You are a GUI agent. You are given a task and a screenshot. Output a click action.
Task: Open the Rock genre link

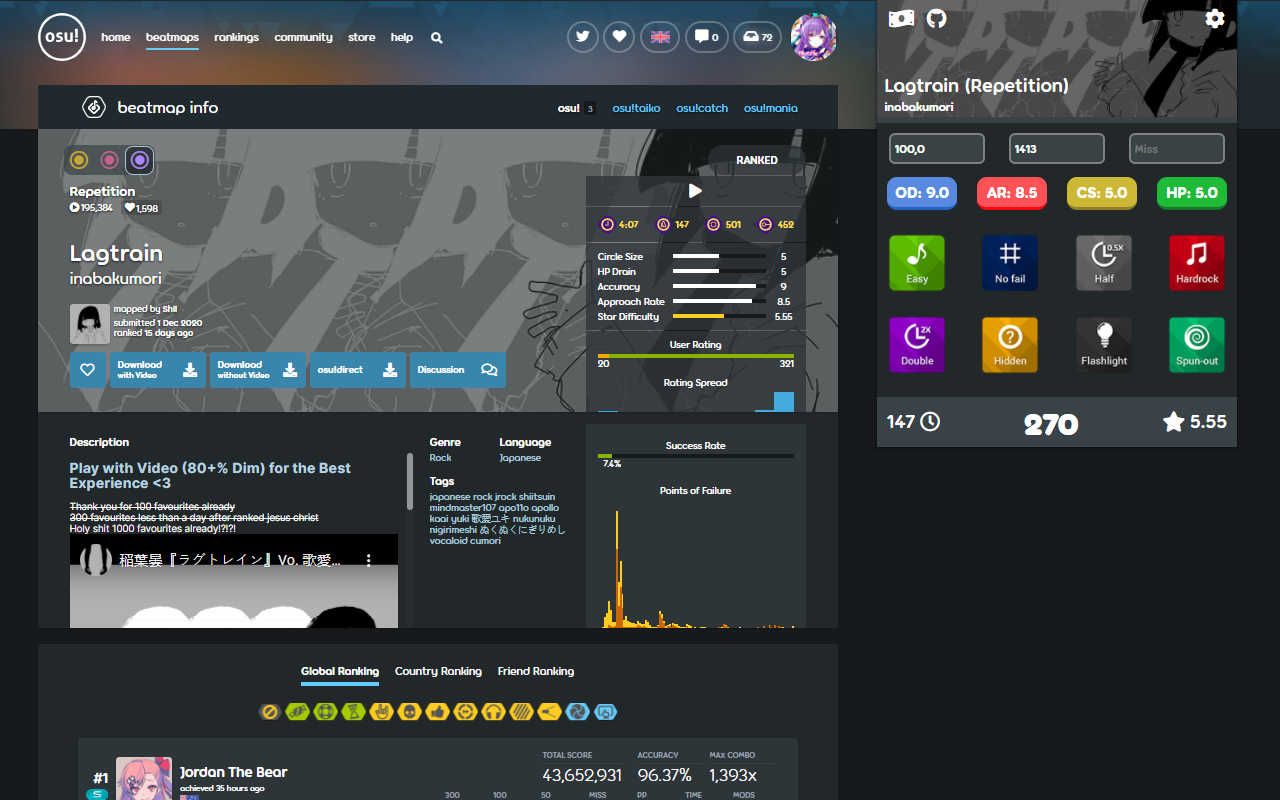[x=441, y=458]
